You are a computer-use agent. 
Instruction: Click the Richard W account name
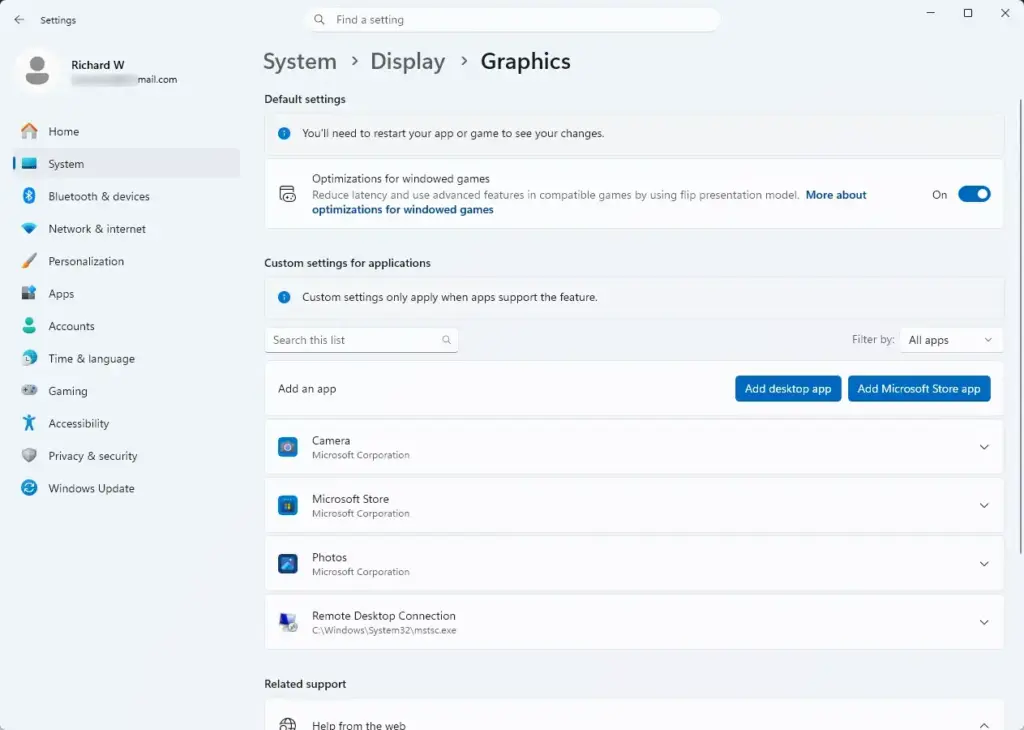[98, 65]
